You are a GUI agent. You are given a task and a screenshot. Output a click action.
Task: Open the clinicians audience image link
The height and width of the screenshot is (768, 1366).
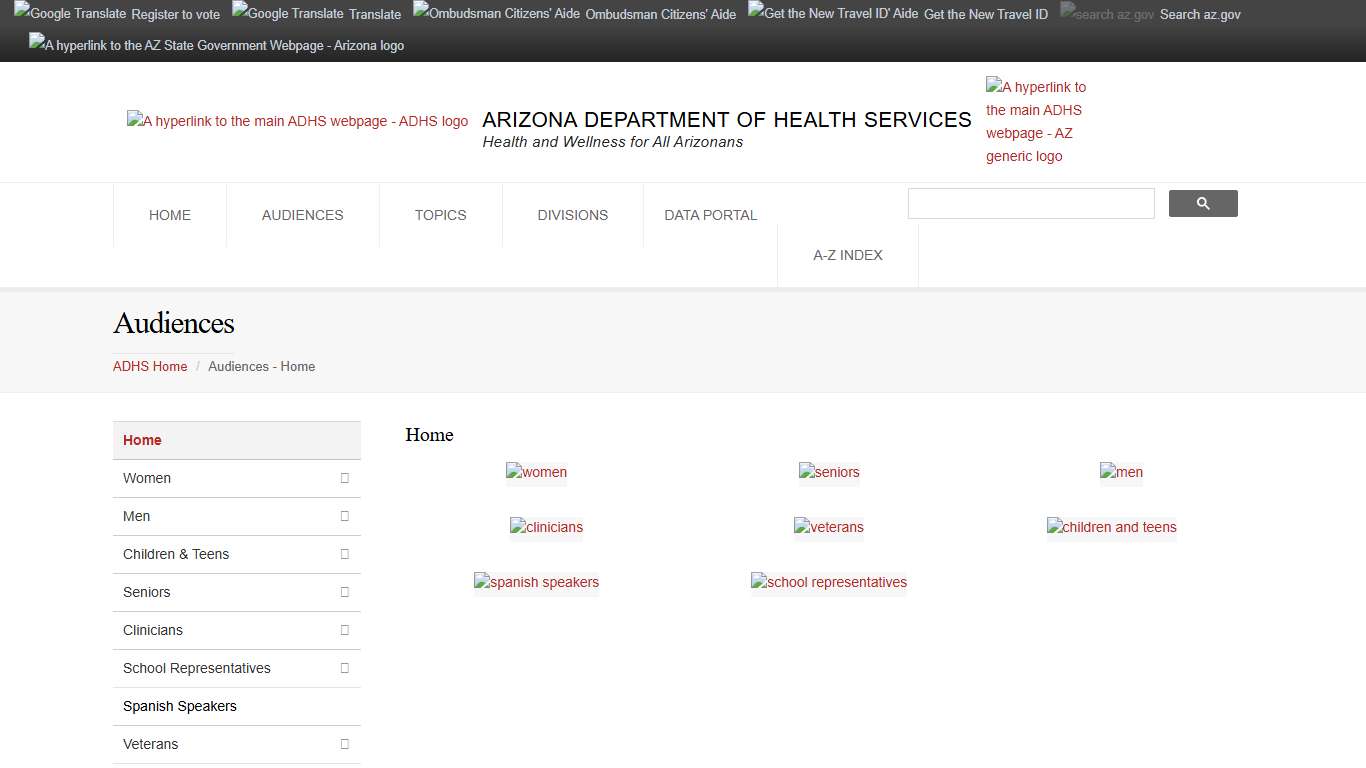coord(546,527)
